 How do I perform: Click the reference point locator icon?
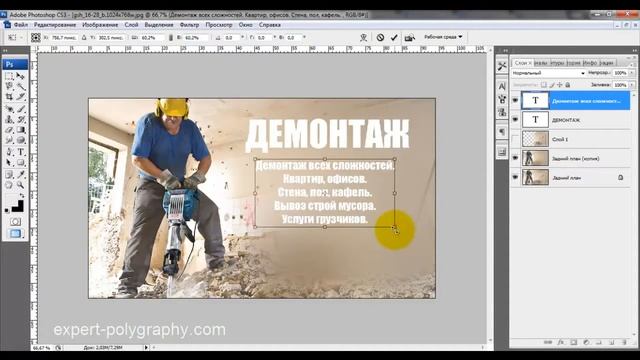coord(36,38)
